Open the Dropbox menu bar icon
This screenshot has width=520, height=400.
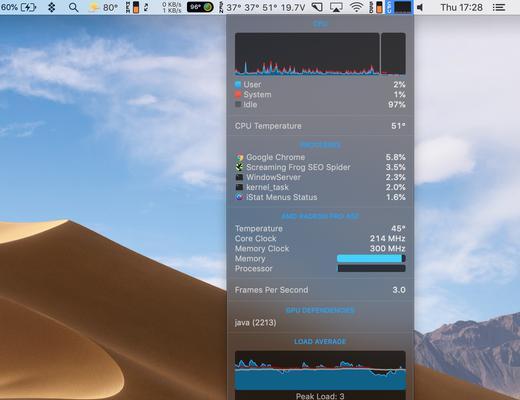52,7
